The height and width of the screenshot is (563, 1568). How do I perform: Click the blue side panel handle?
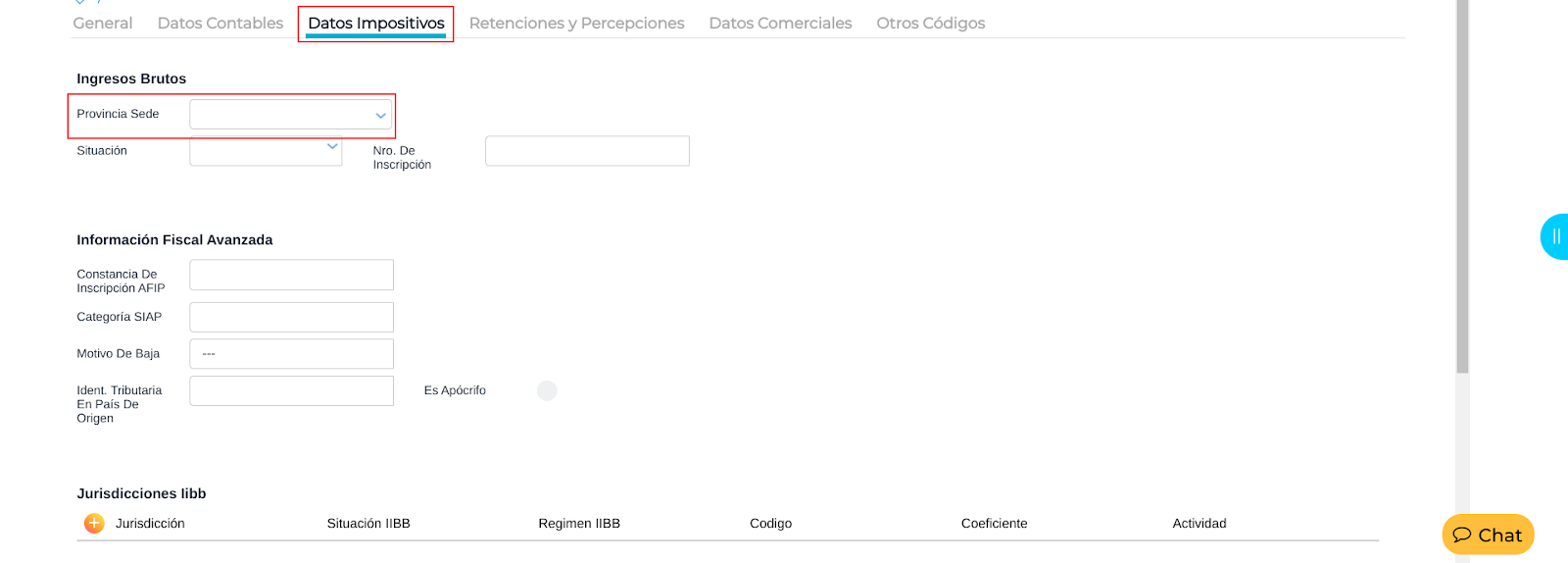[1555, 236]
